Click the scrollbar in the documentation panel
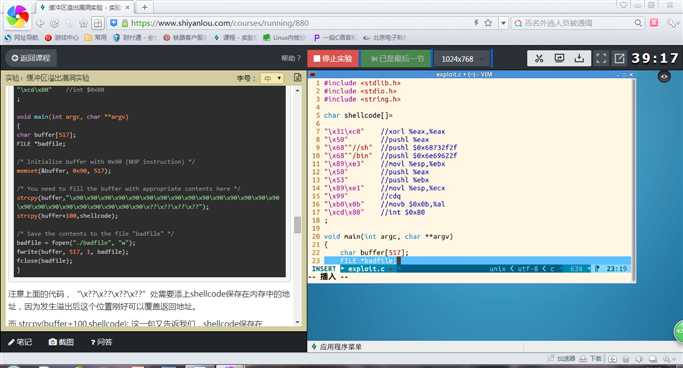Image resolution: width=683 pixels, height=368 pixels. [x=297, y=225]
